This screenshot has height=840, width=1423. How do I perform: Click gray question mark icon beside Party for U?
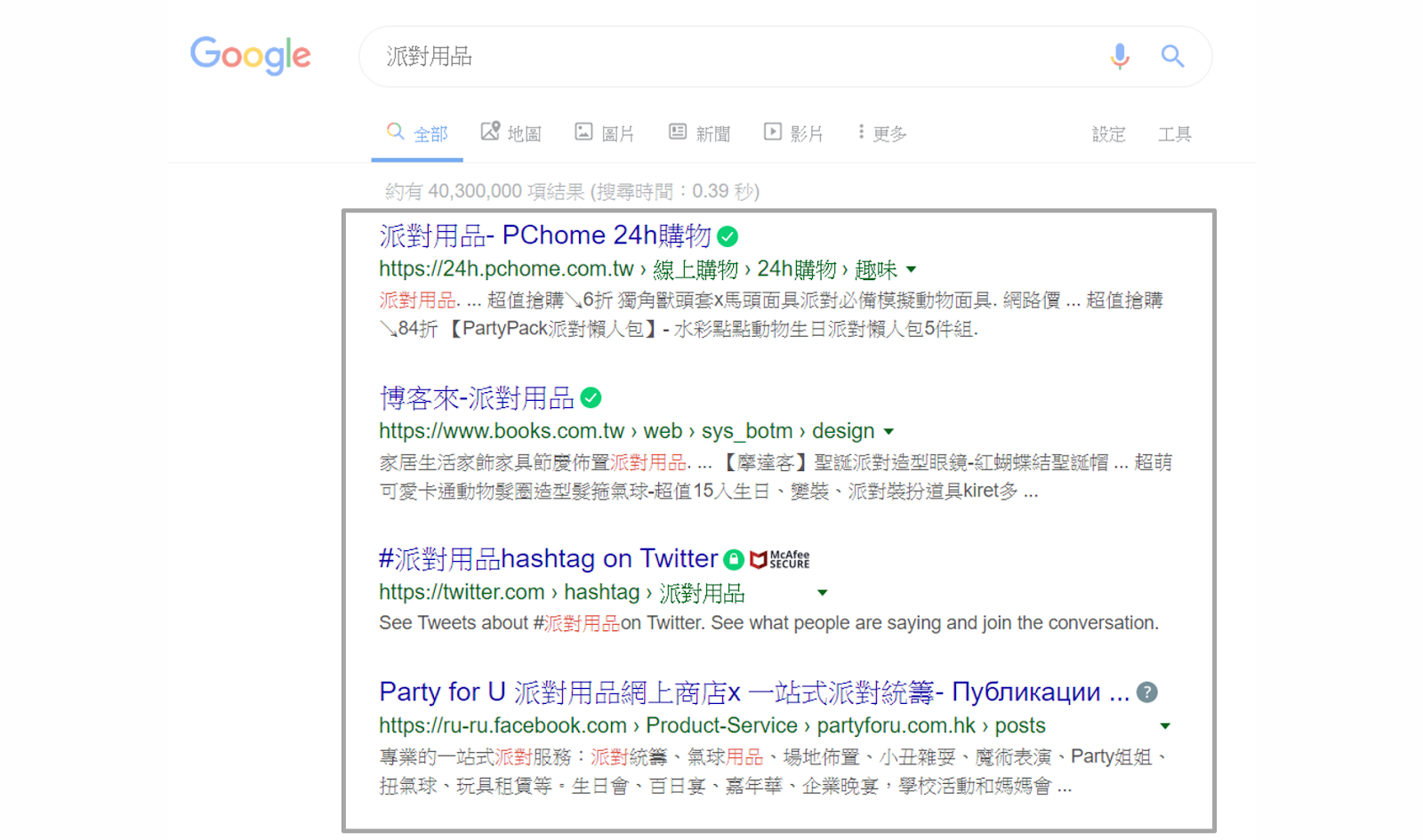pyautogui.click(x=1147, y=692)
